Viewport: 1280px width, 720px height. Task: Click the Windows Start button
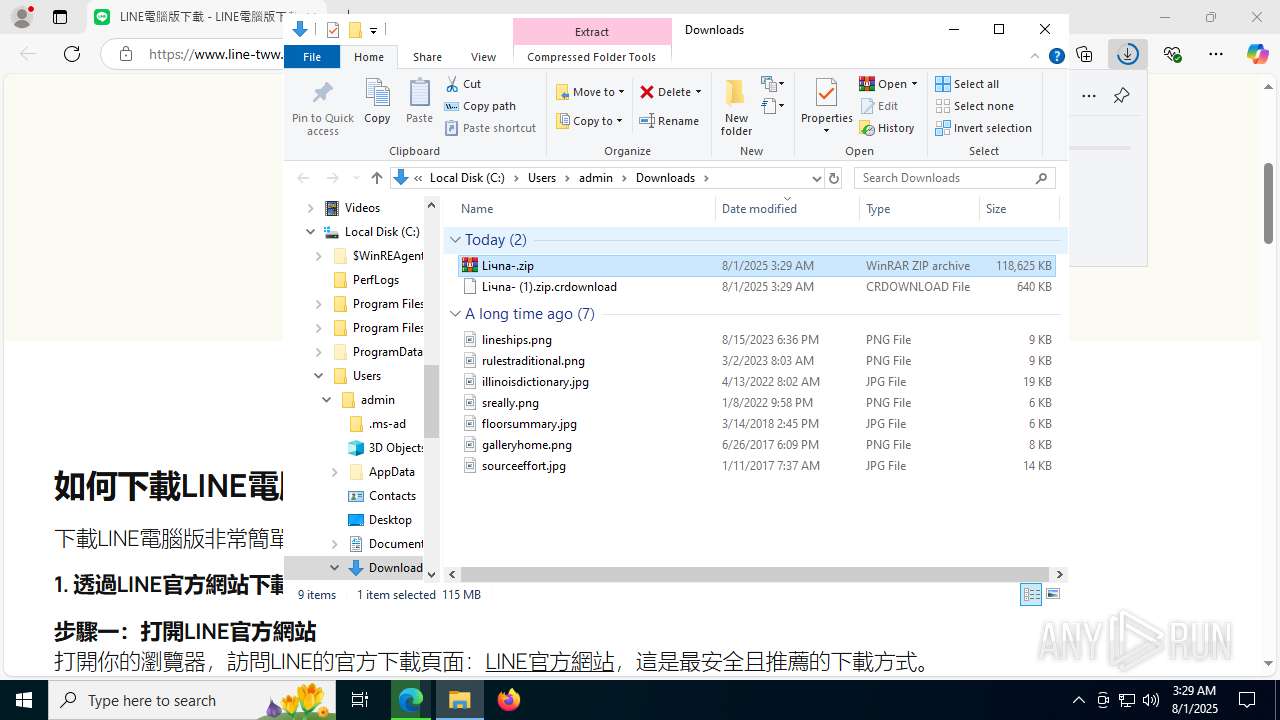tap(24, 700)
